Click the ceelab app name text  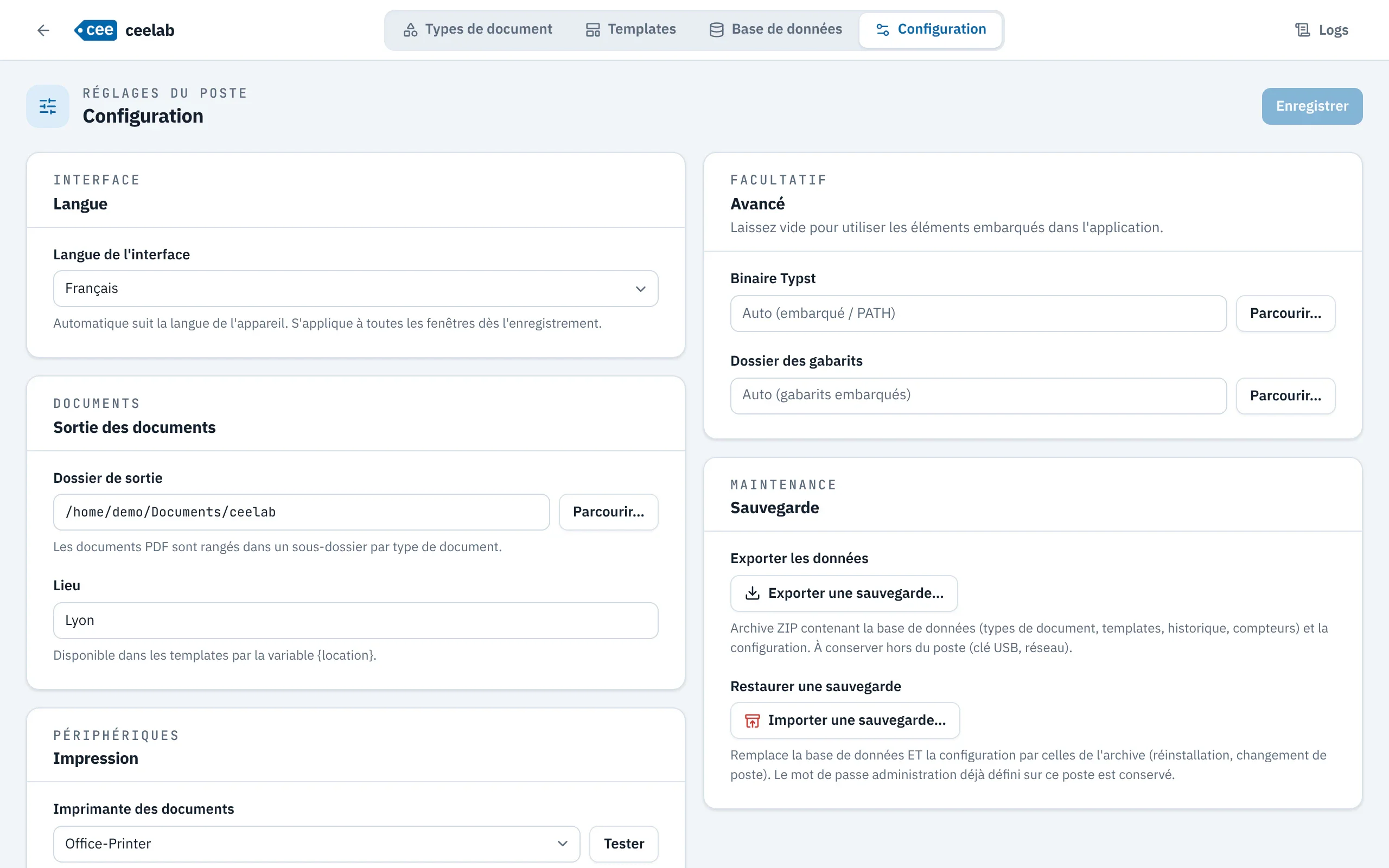tap(150, 30)
